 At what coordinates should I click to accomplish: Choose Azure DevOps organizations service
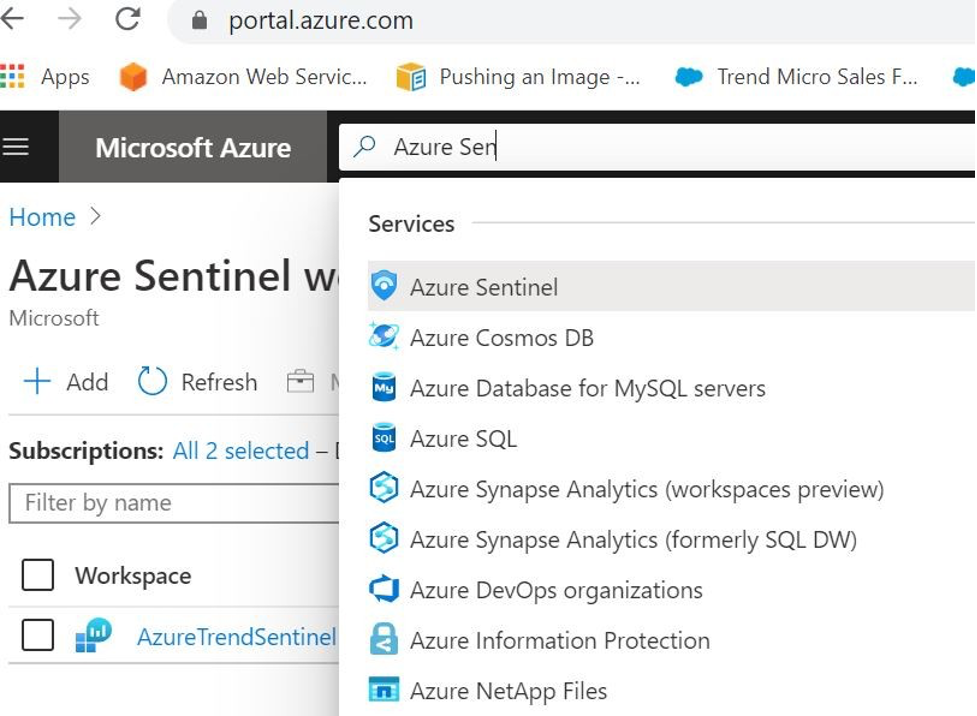(x=671, y=590)
